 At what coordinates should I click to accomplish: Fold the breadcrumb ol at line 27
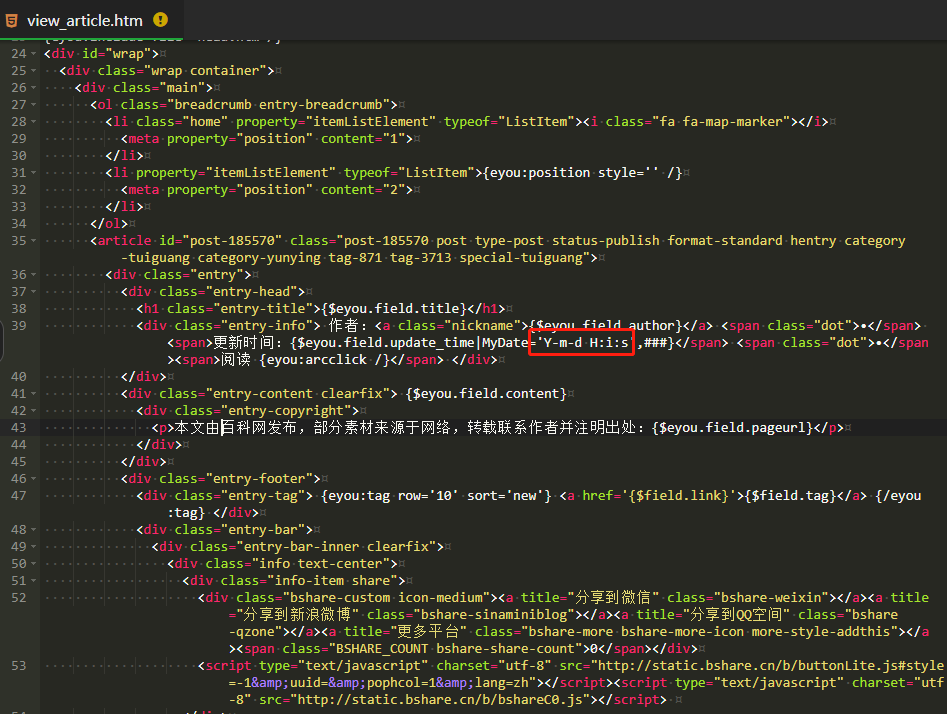35,104
